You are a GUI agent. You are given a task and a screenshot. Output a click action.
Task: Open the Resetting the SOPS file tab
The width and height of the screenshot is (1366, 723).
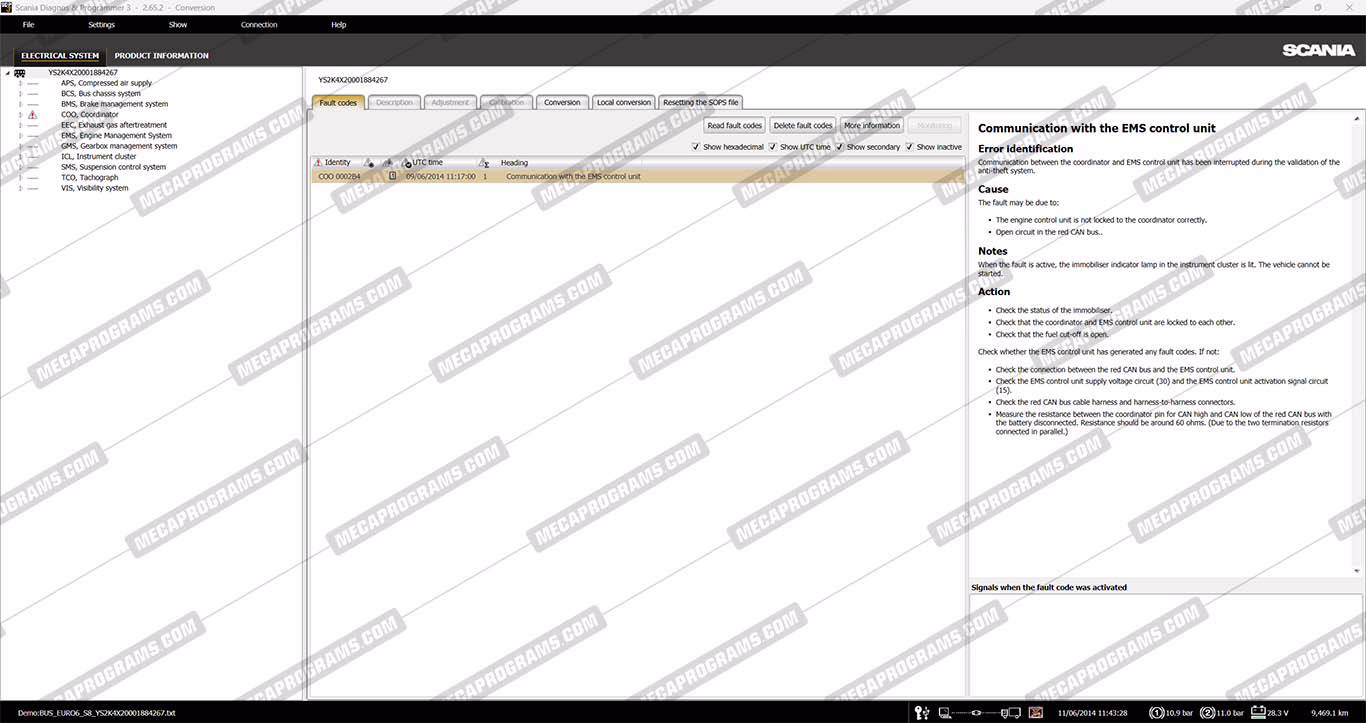pyautogui.click(x=701, y=102)
